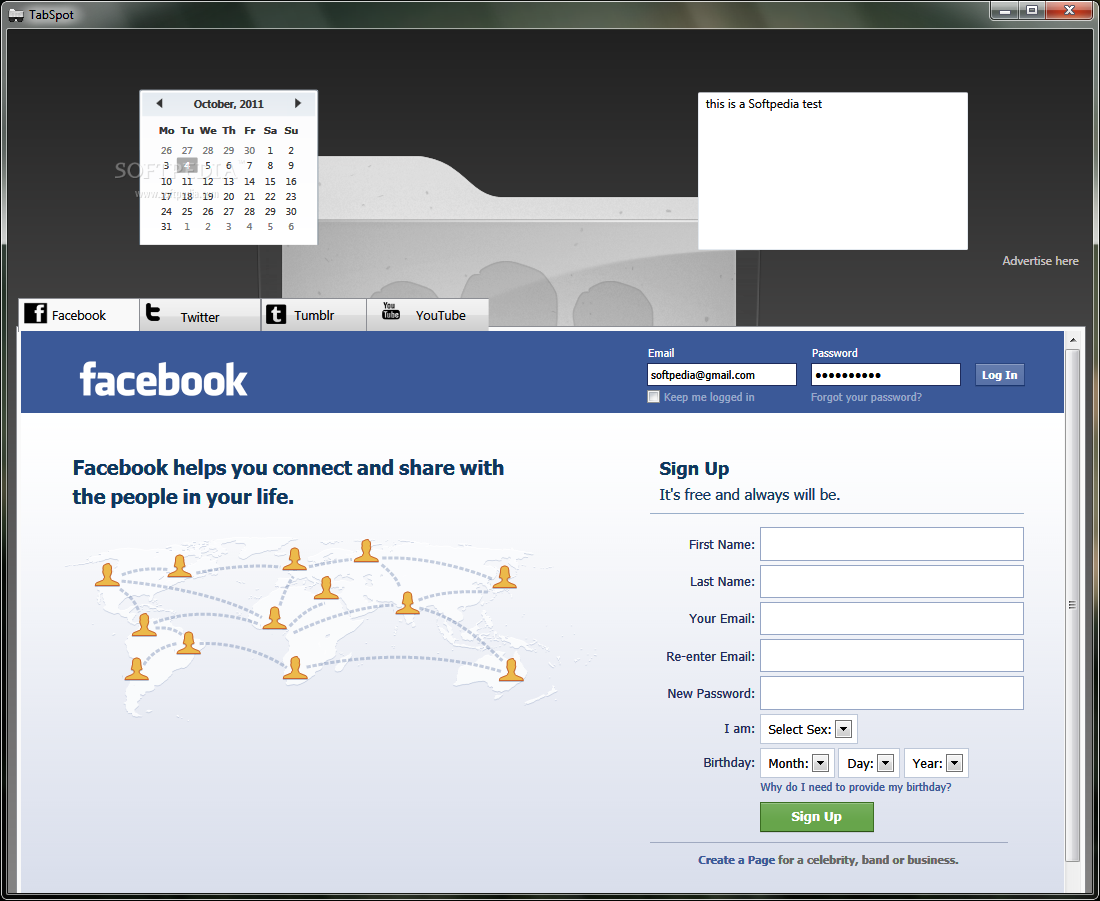Maximize the TabSpot window

(x=1032, y=11)
